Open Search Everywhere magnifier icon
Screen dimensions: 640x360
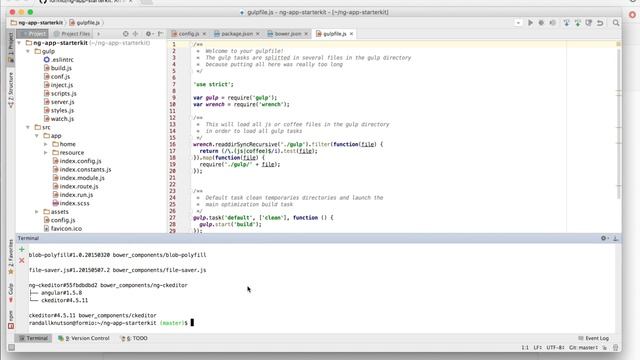[x=616, y=23]
